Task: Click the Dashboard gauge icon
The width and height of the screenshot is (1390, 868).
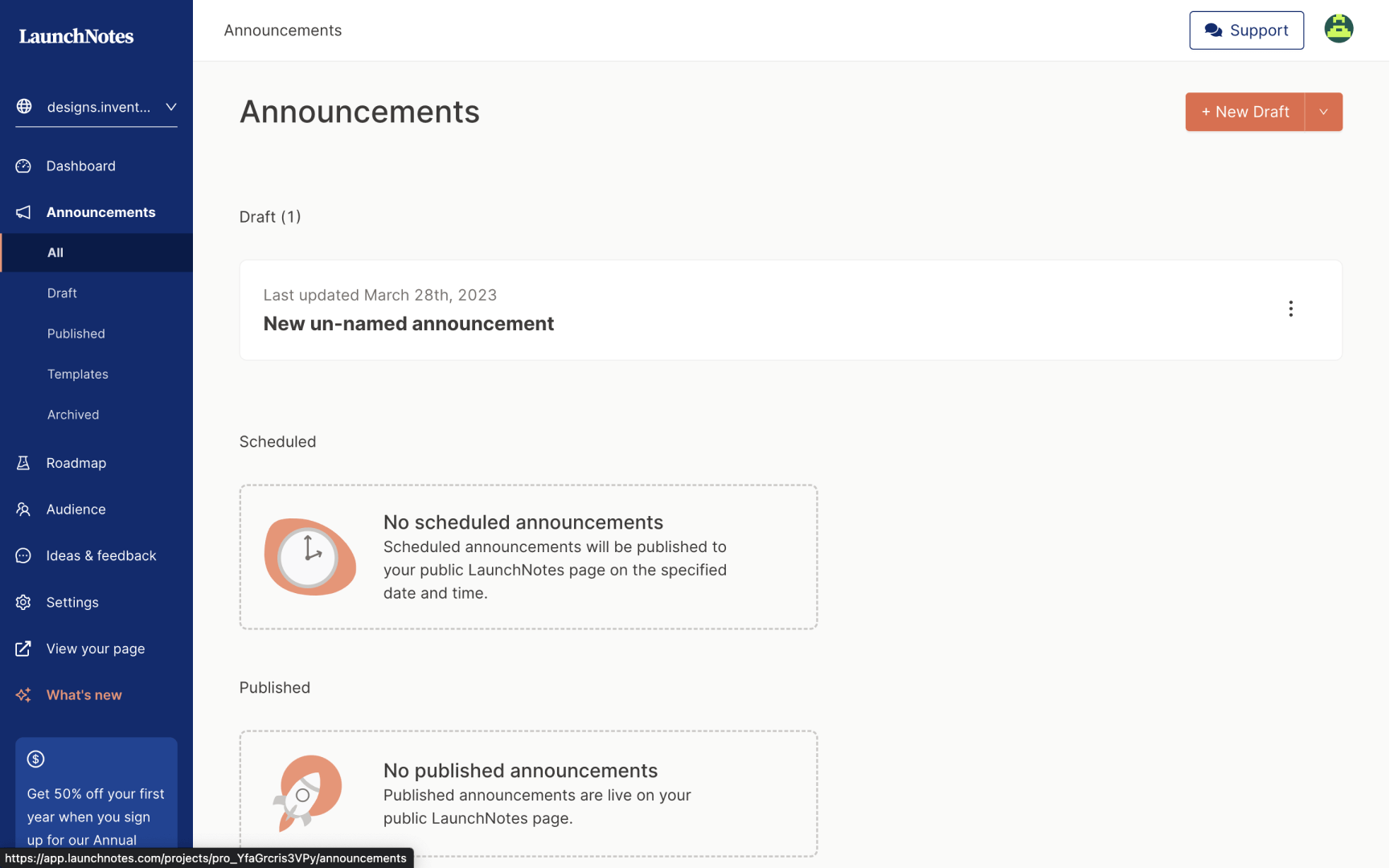Action: click(23, 166)
